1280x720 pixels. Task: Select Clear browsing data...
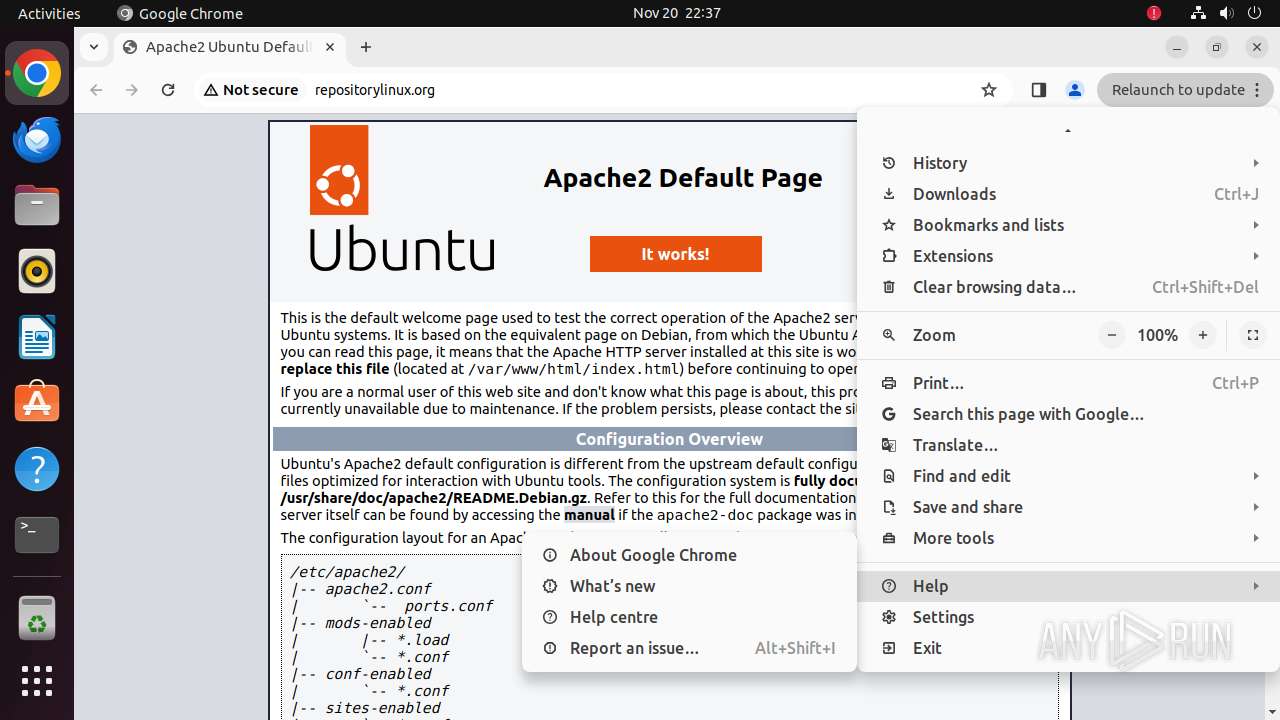point(1069,287)
